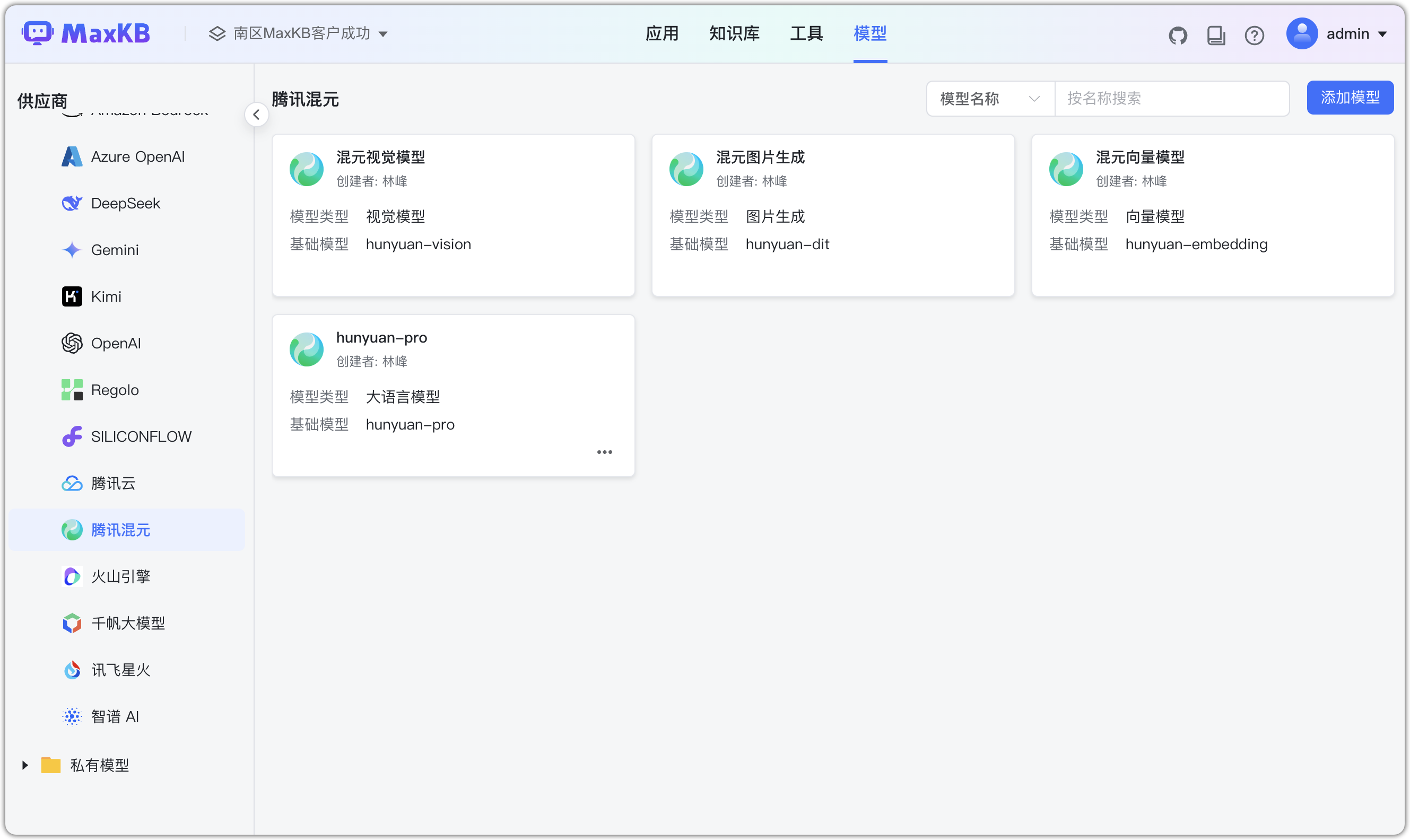Open the 混元图片生成 card title
The width and height of the screenshot is (1410, 840).
pos(760,157)
